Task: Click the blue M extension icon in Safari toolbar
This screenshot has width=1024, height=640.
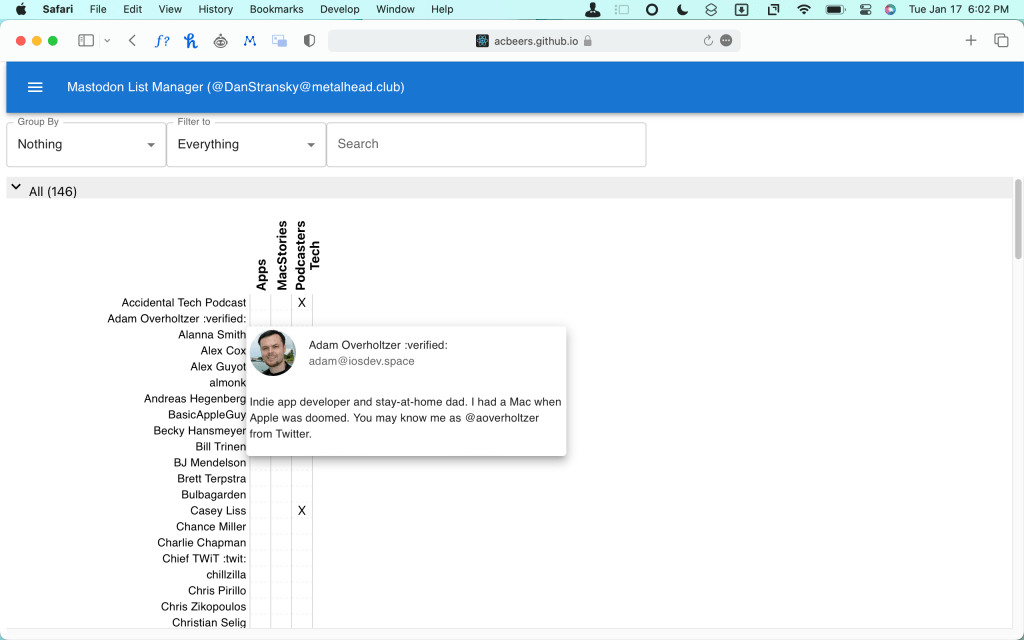Action: coord(250,40)
